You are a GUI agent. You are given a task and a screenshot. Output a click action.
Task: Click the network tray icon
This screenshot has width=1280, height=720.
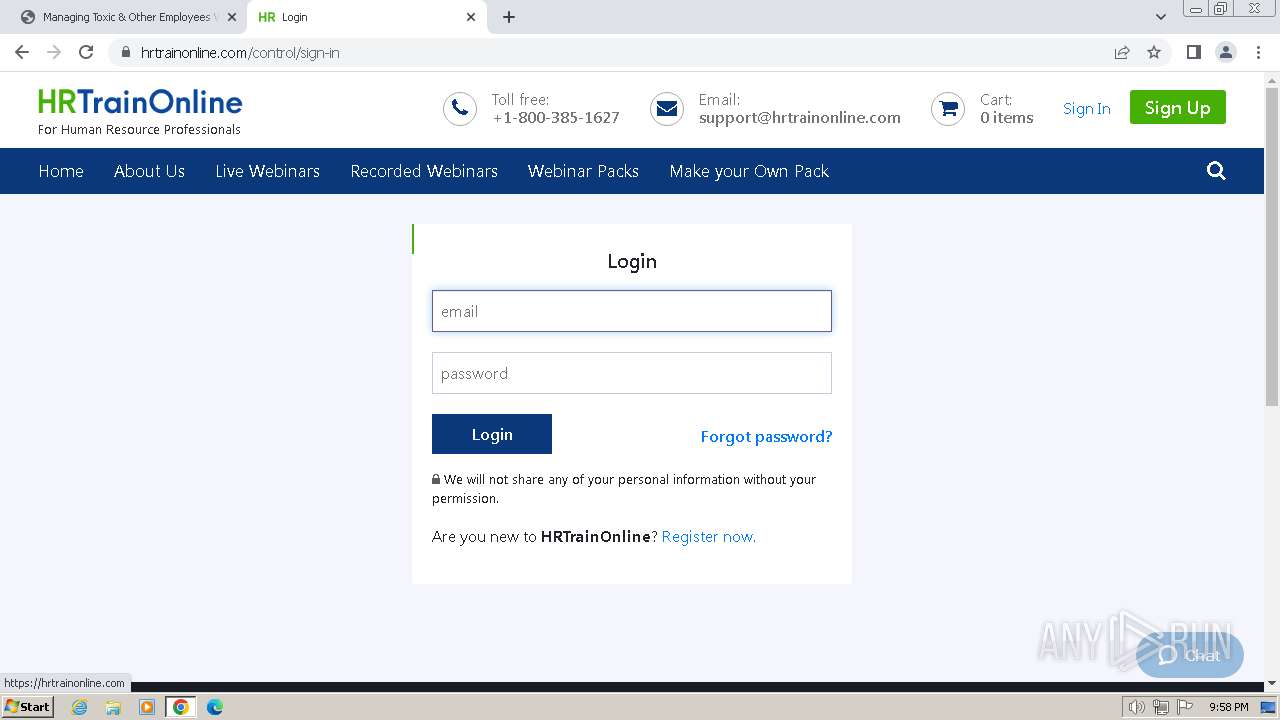(x=1160, y=707)
